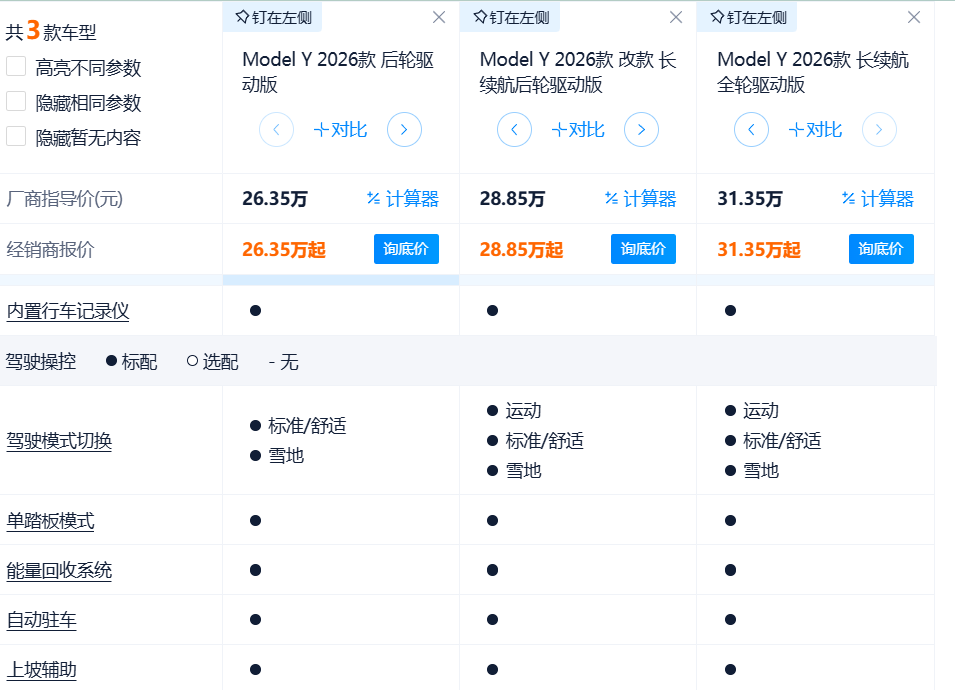Click 询底价 next to 31.35万起
955x690 pixels.
(881, 249)
